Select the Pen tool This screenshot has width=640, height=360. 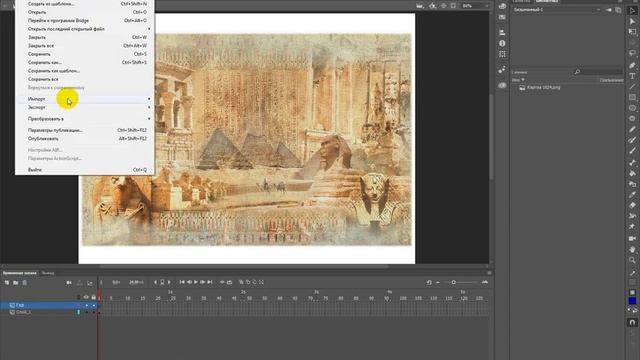tap(632, 65)
